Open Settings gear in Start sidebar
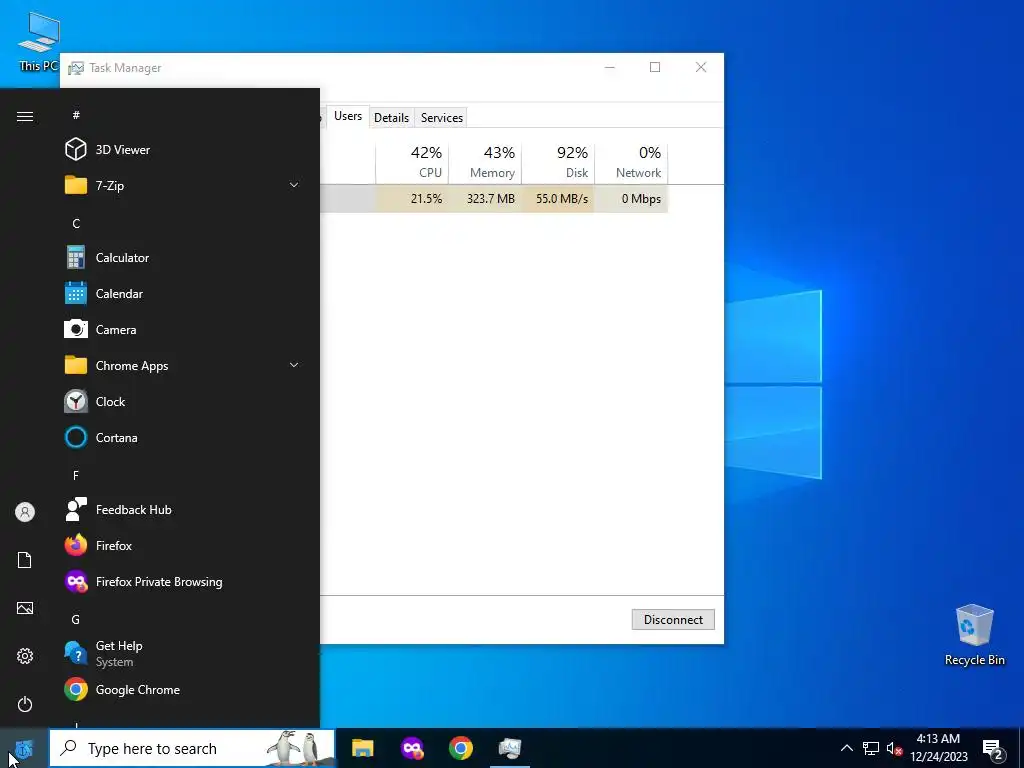 25,656
